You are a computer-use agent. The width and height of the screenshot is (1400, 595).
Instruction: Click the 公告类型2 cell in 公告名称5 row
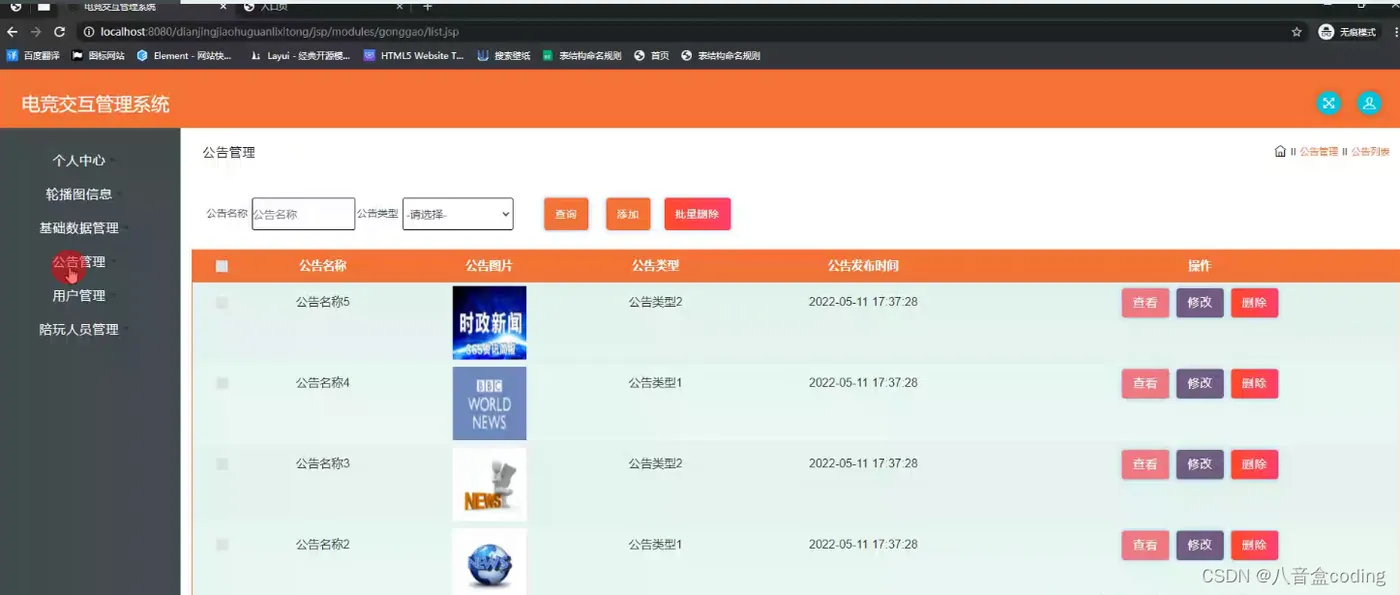click(655, 302)
